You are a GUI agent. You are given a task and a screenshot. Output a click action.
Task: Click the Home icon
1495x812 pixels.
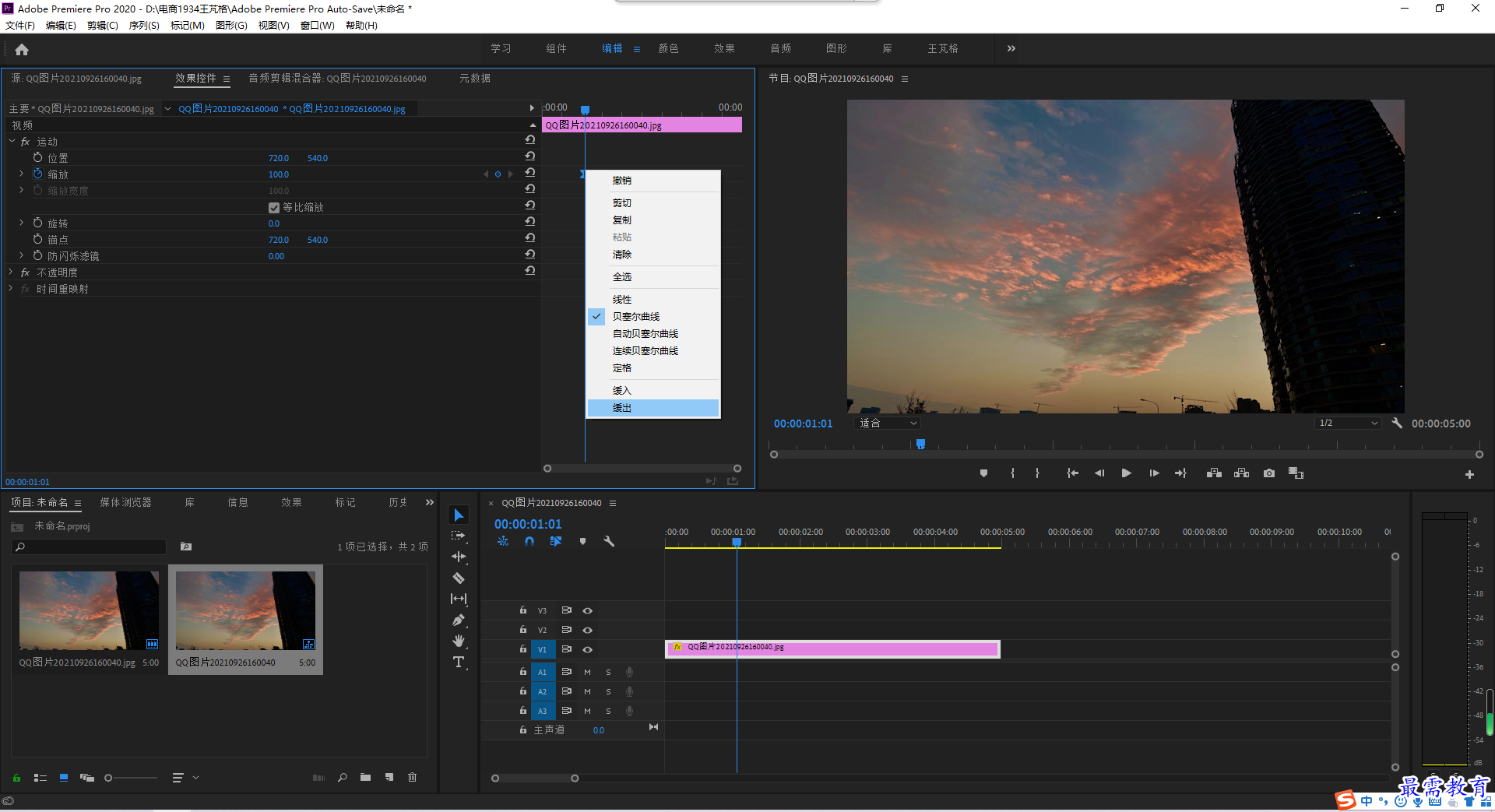point(22,49)
